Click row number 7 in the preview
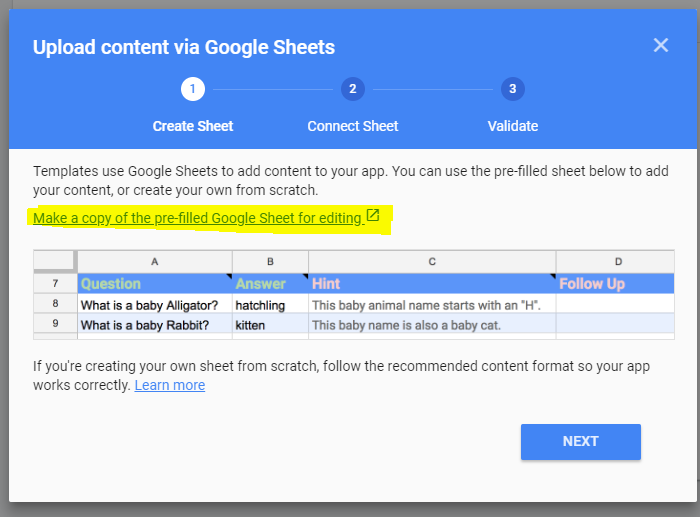 point(55,284)
